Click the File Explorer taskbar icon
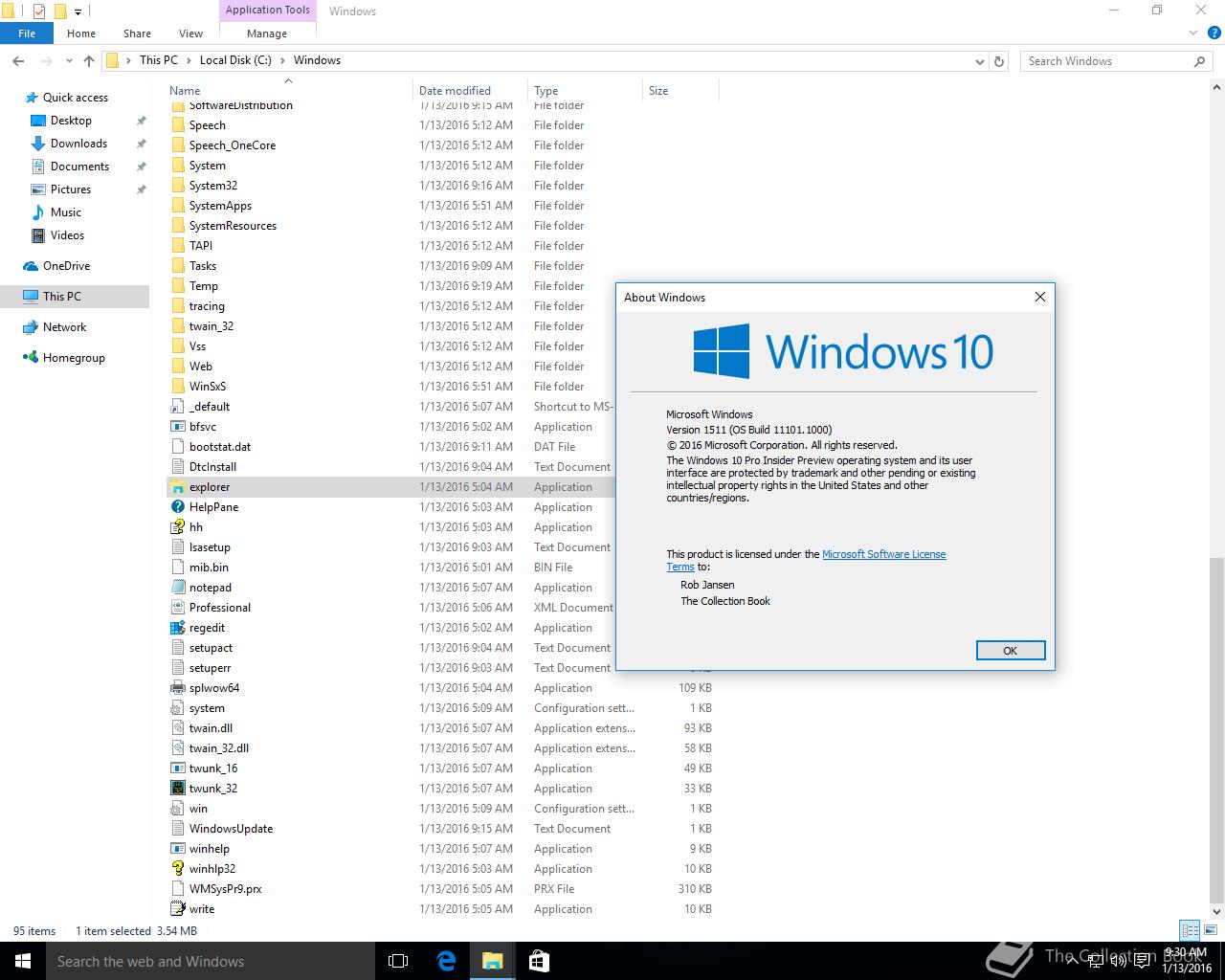 (492, 961)
